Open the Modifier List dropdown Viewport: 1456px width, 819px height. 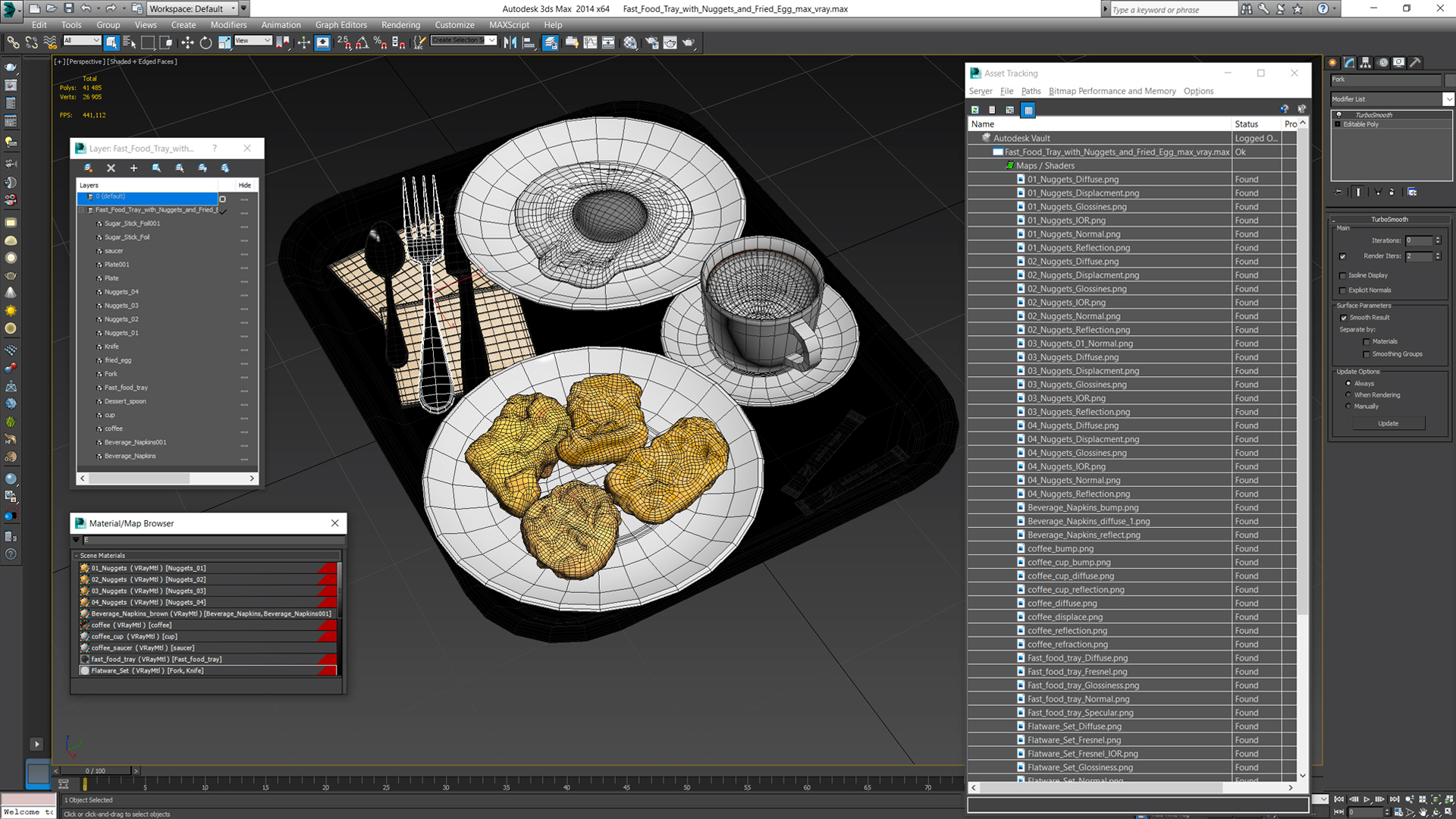[x=1448, y=99]
